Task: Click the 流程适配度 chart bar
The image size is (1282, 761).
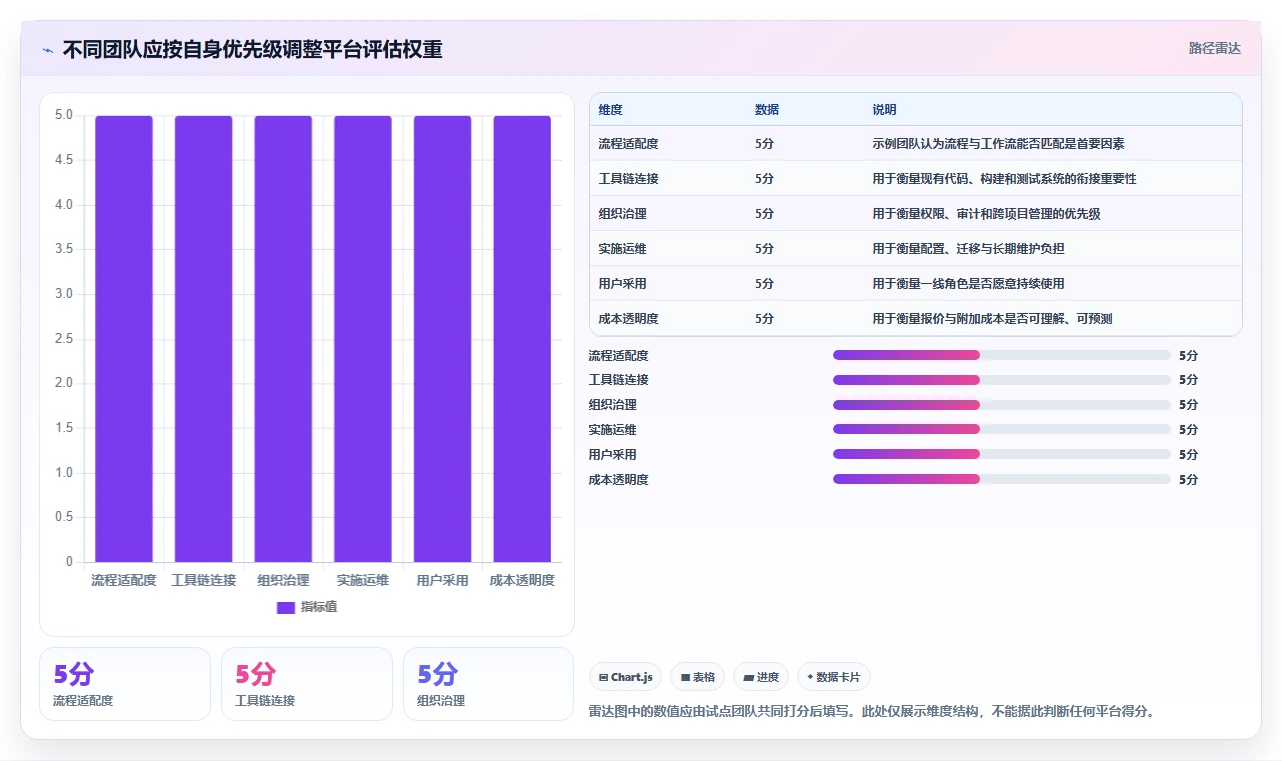Action: point(124,338)
